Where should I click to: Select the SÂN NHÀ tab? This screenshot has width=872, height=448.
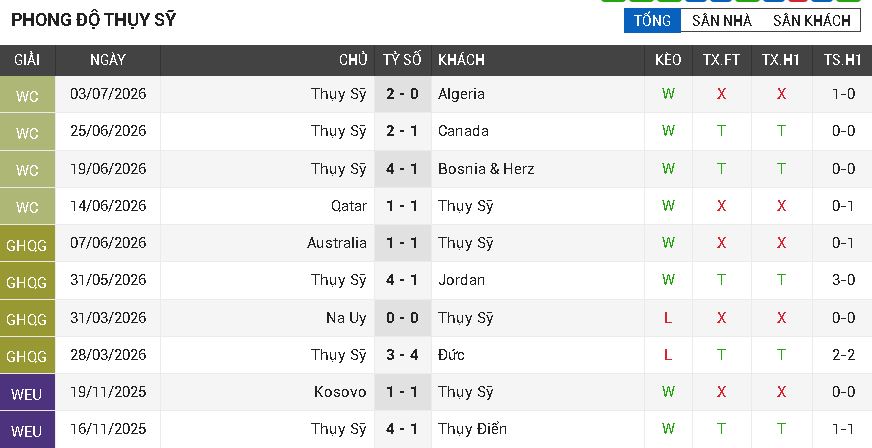(x=722, y=21)
